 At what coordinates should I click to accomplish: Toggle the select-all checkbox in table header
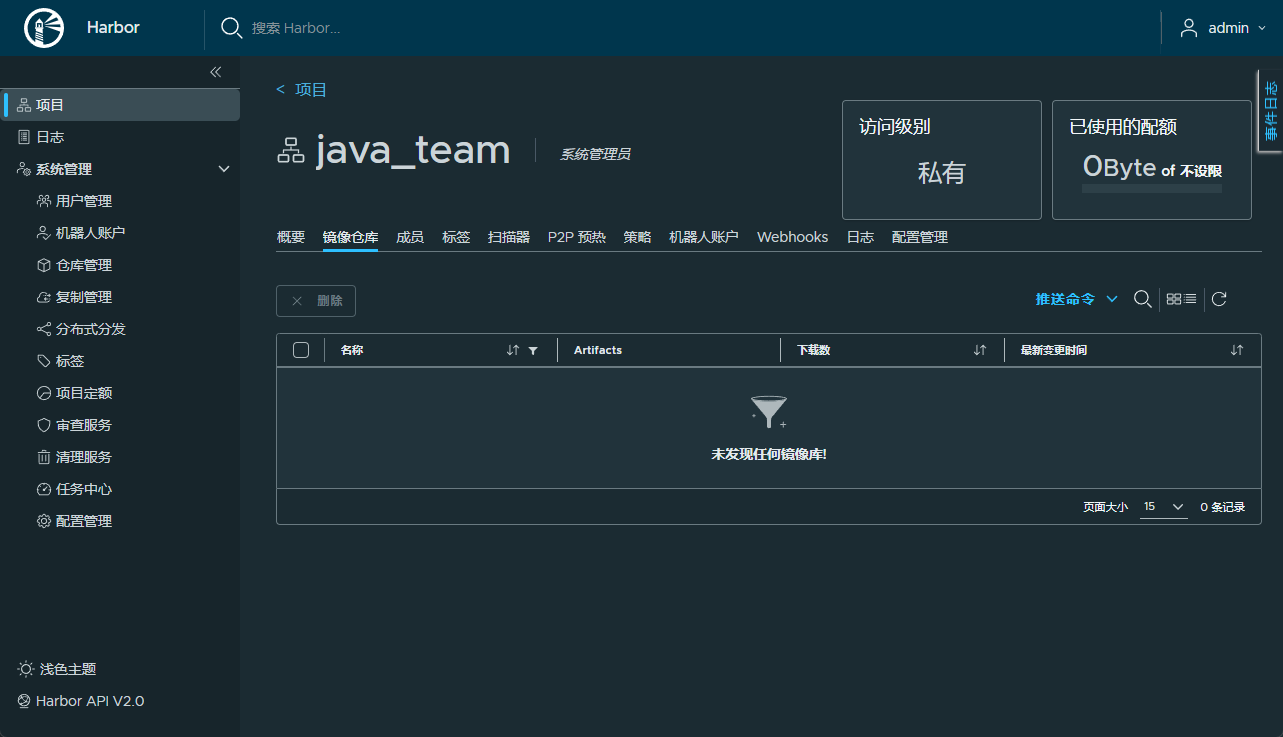coord(301,350)
